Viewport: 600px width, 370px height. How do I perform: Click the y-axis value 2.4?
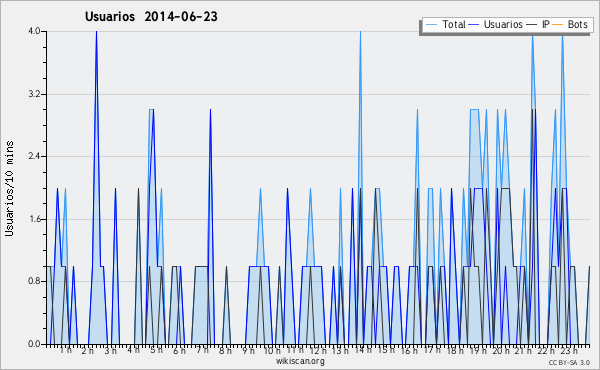[34, 156]
